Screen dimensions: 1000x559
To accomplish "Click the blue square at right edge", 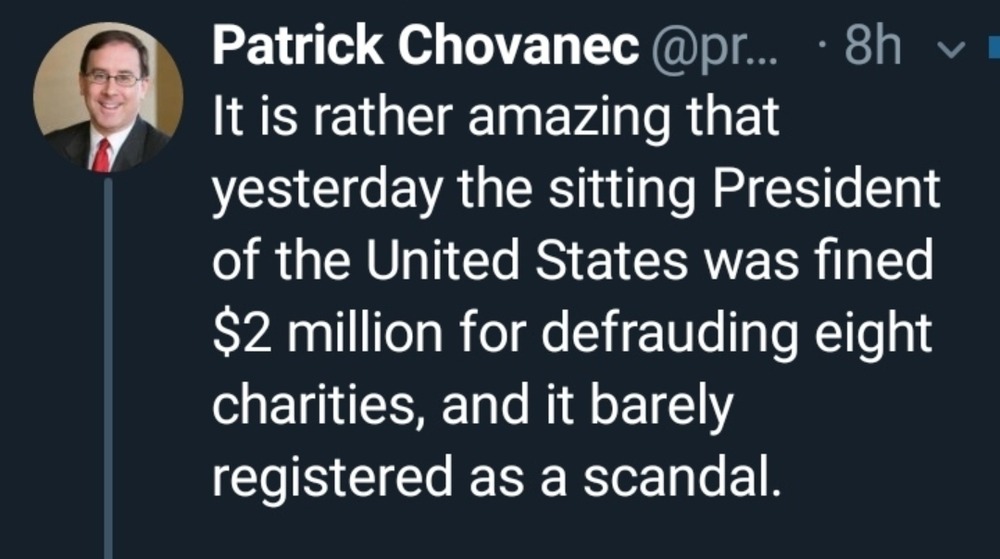I will (x=992, y=47).
